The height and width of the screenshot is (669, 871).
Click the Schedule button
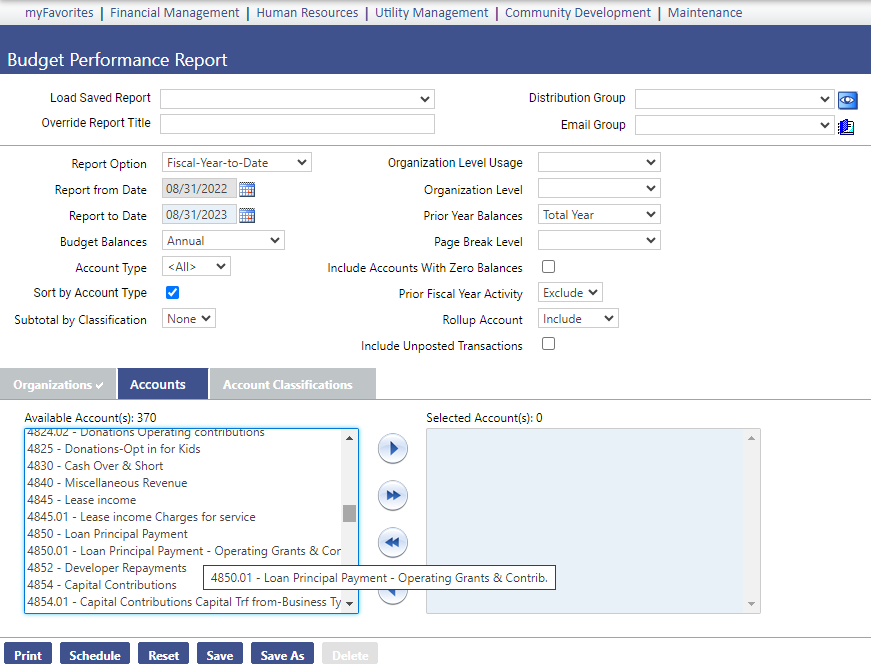pos(95,655)
